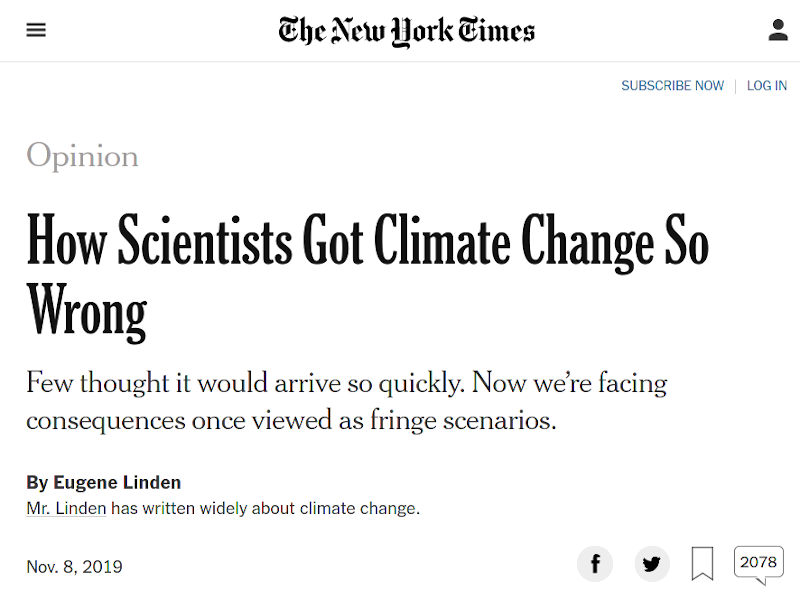
Task: Select the Nov. 8, 2019 date text
Action: 73,566
